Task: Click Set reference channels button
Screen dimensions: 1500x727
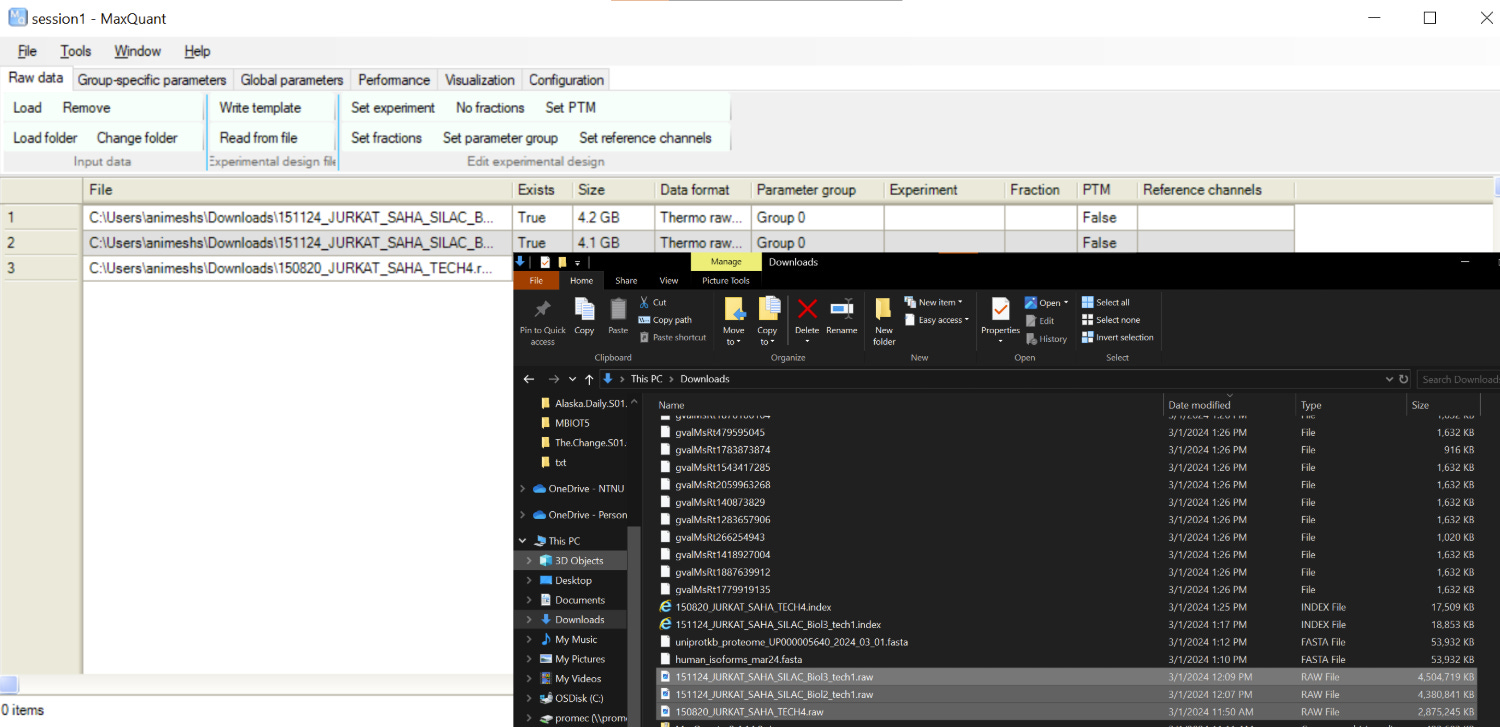Action: click(646, 138)
